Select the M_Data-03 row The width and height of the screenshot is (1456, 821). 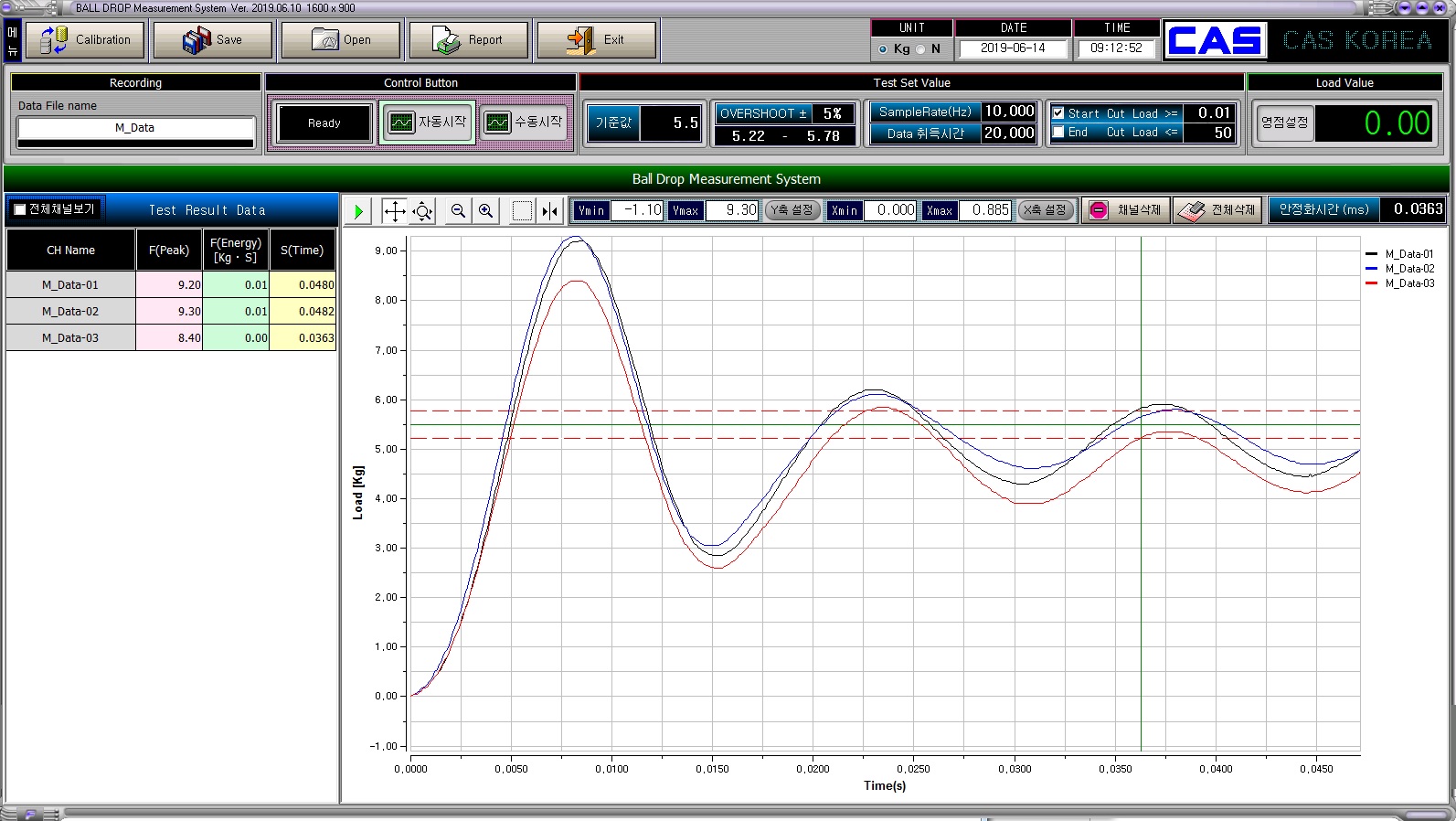point(171,338)
